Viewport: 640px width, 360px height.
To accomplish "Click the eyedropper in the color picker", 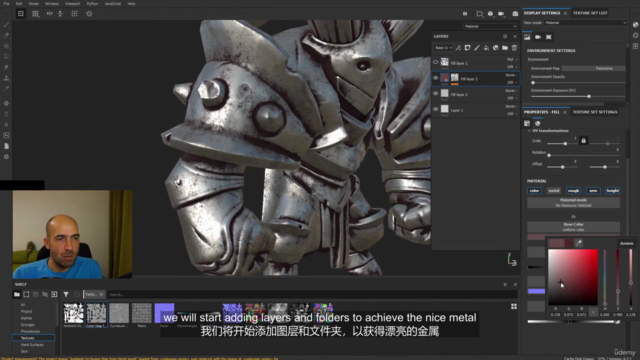I will point(578,243).
